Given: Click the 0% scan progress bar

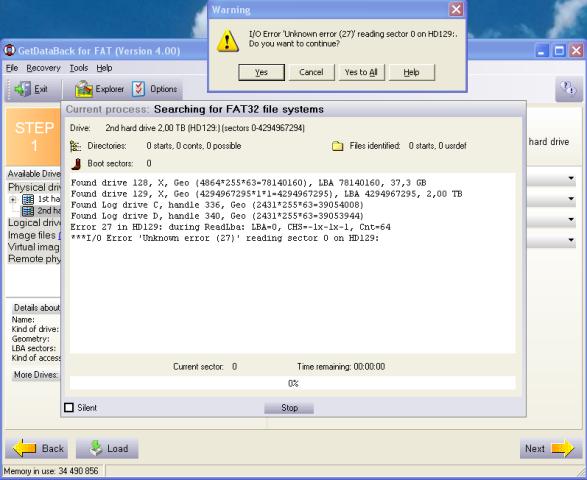Looking at the screenshot, I should click(292, 383).
